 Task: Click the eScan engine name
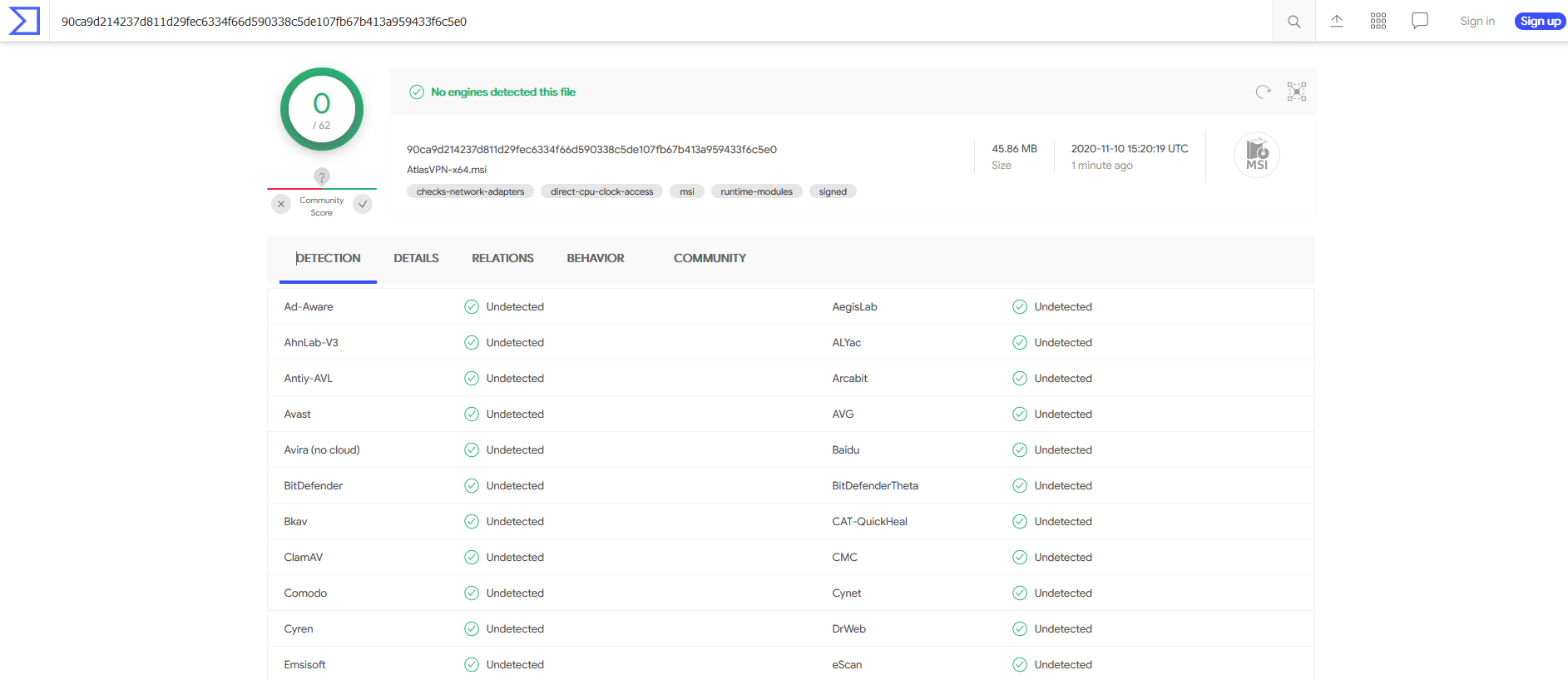click(847, 664)
